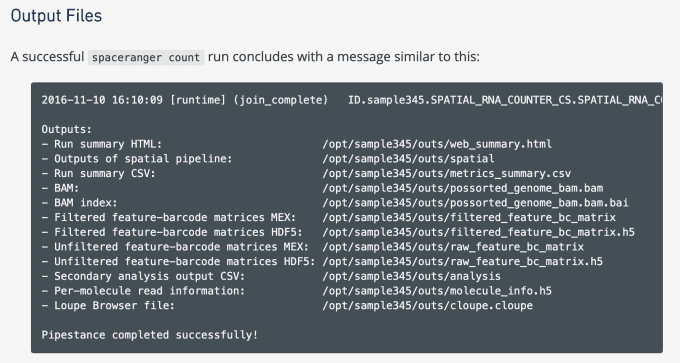This screenshot has height=363, width=680.
Task: Click the outs/spatial directory path
Action: tap(408, 159)
